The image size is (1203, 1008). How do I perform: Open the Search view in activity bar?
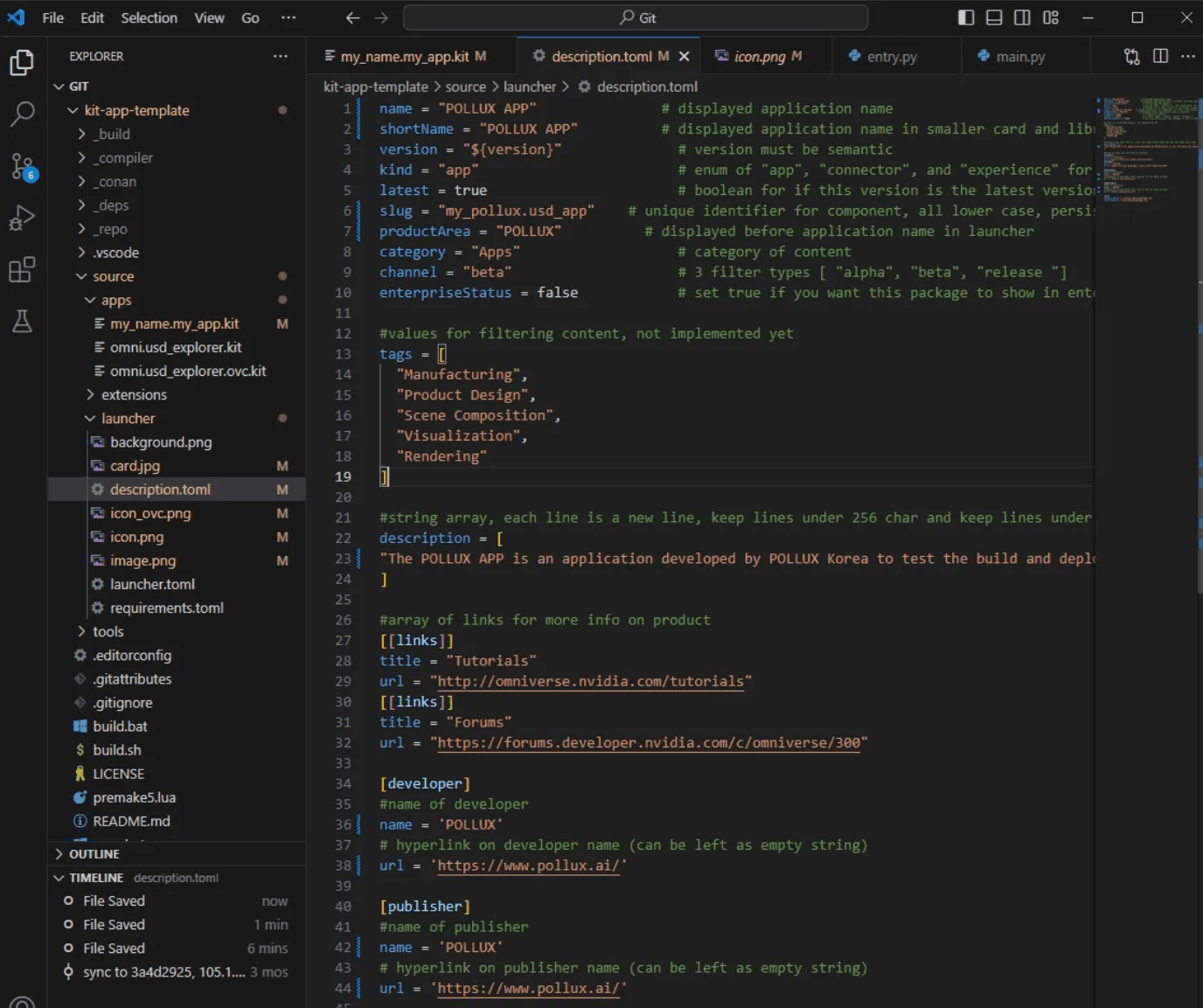(22, 114)
